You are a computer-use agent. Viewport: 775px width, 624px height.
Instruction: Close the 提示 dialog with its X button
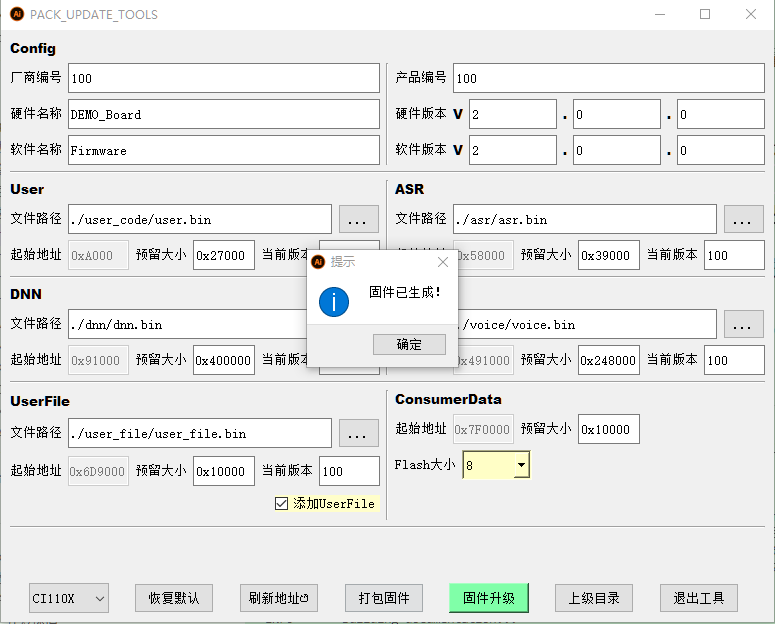click(x=443, y=262)
